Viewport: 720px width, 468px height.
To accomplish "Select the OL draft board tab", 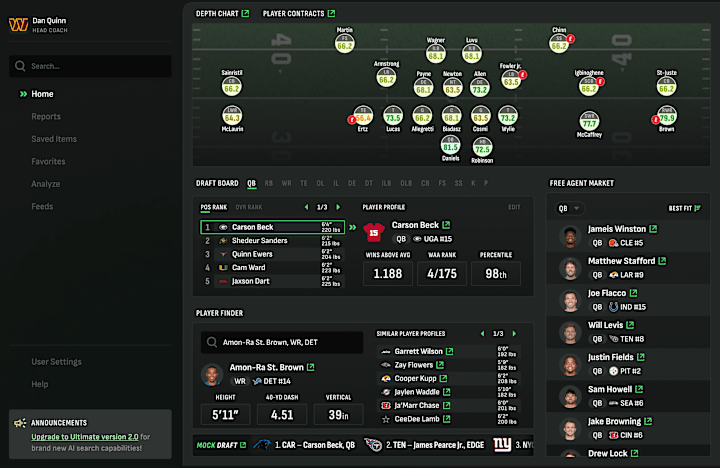I will pos(320,183).
